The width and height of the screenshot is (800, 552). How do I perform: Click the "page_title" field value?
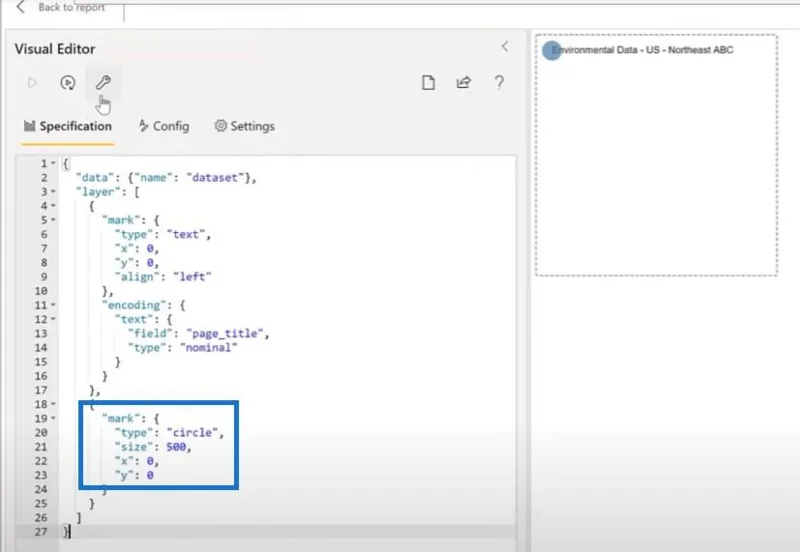click(x=225, y=333)
